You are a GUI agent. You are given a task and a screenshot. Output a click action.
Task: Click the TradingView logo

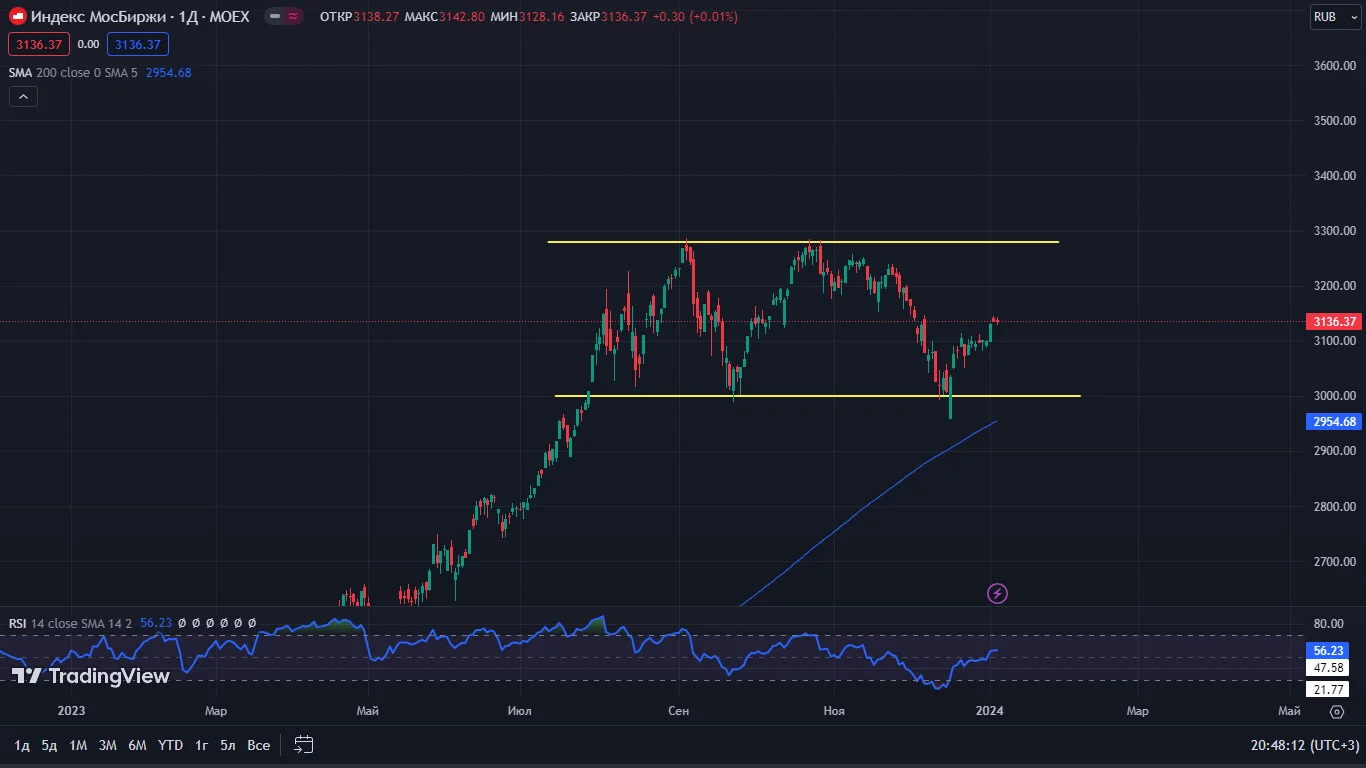coord(92,676)
